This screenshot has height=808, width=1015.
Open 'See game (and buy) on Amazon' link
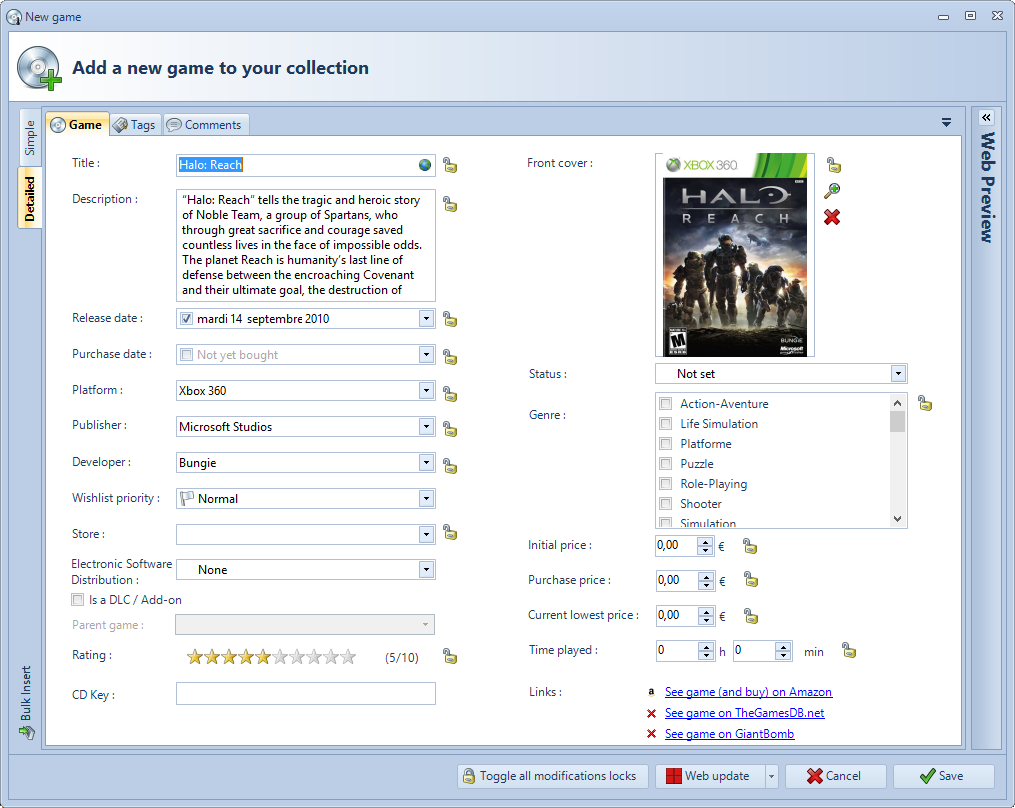coord(748,692)
